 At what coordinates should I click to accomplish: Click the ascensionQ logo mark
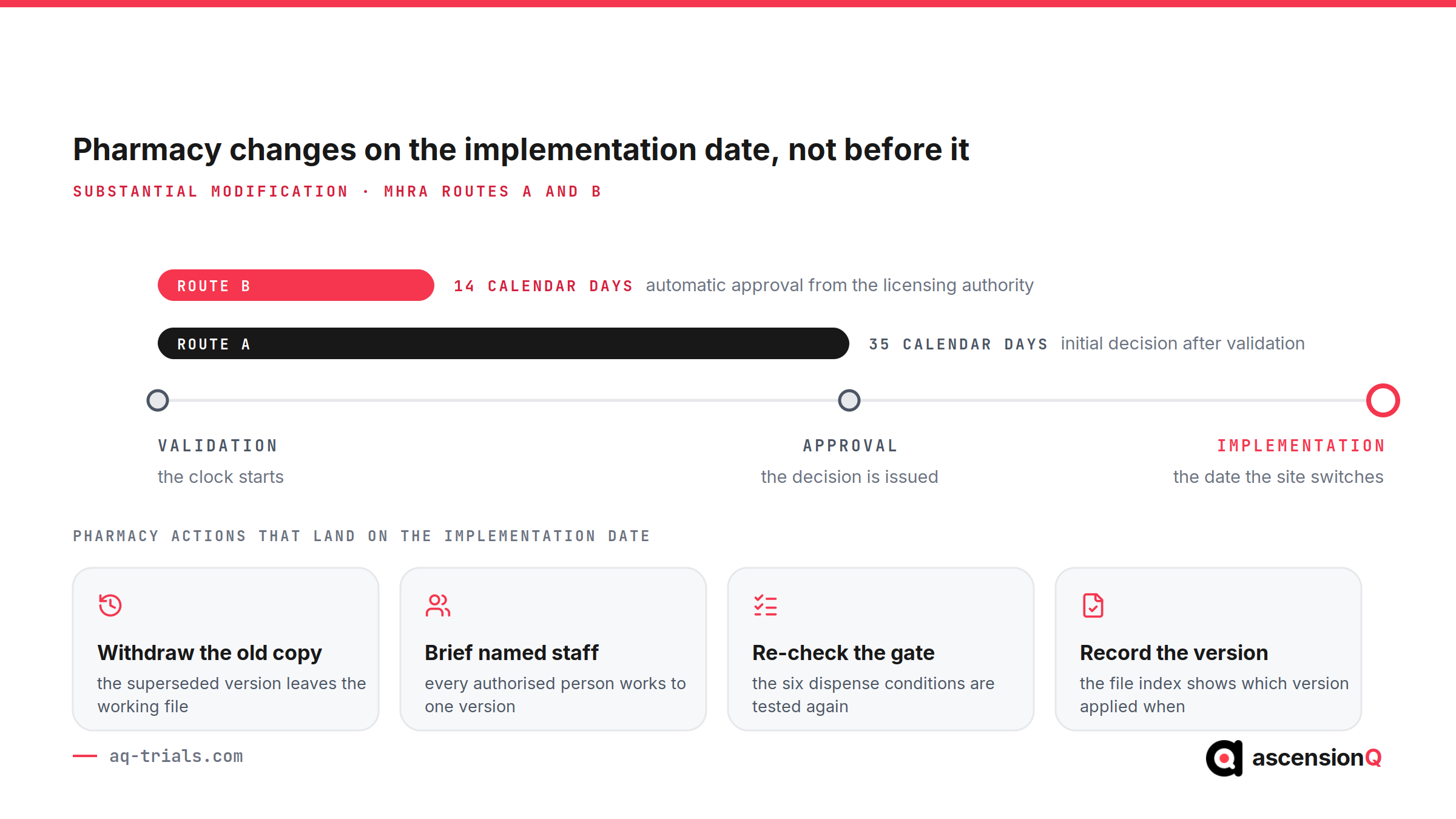point(1224,758)
